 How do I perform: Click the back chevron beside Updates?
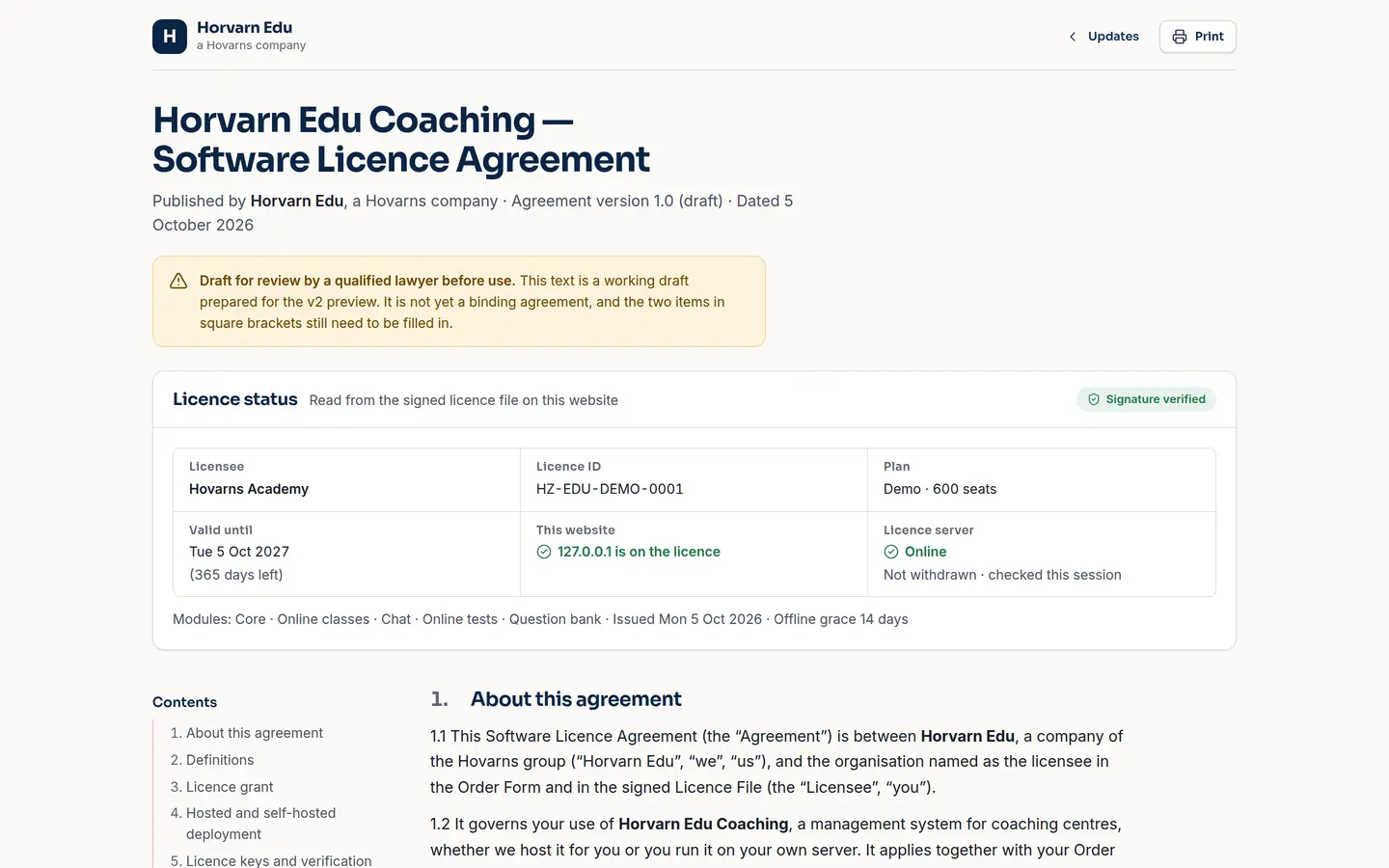1073,37
